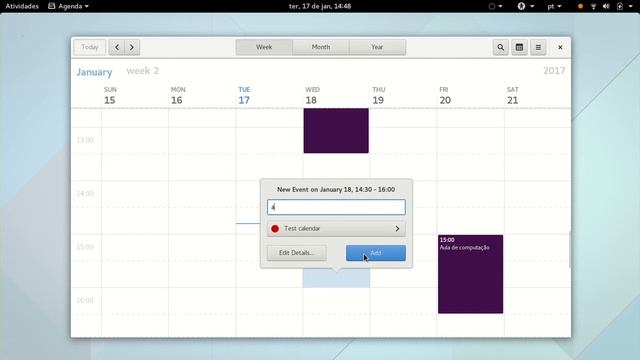The image size is (640, 360).
Task: Select the Saturday 21 column header
Action: pyautogui.click(x=513, y=96)
